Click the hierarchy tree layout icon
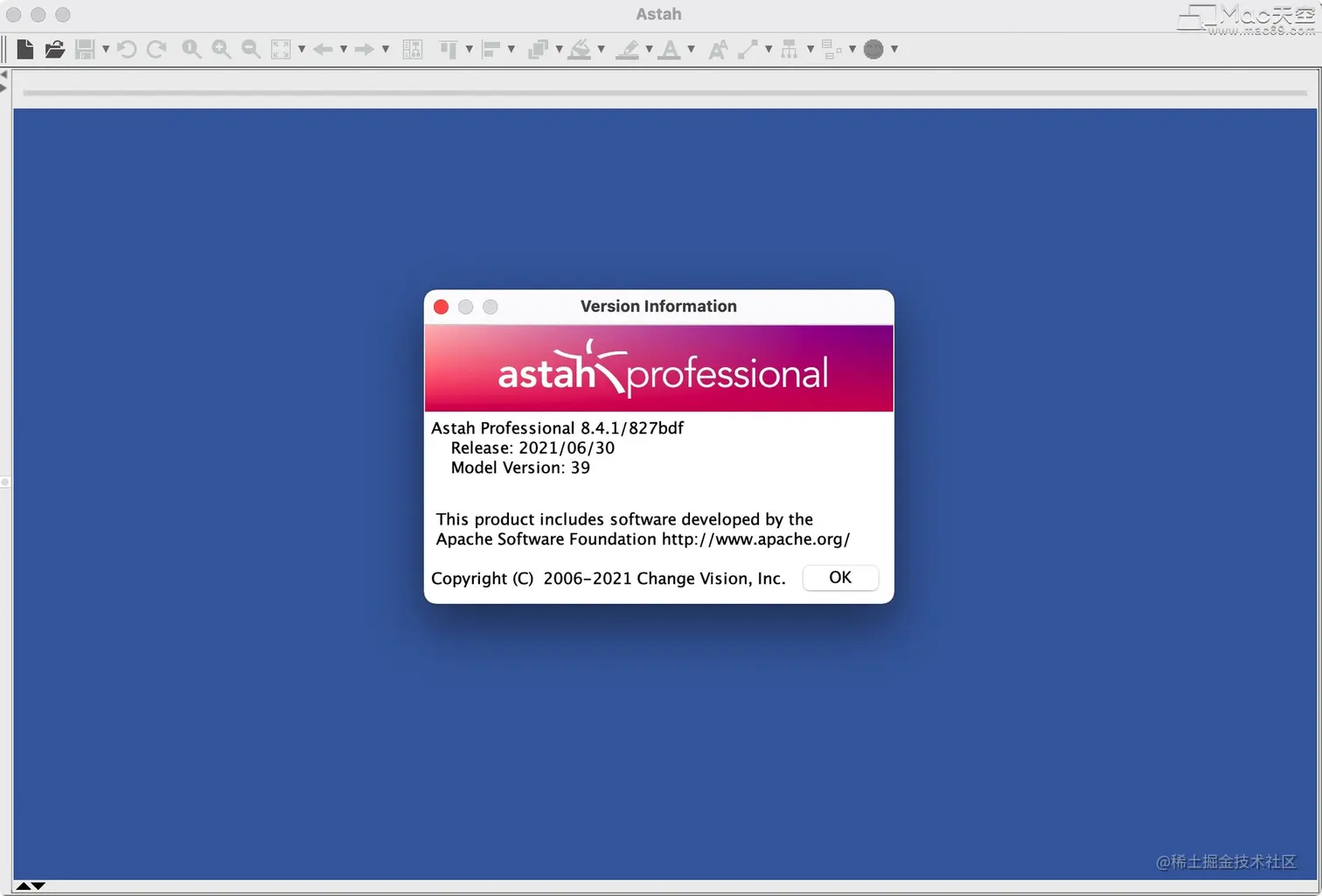Image resolution: width=1322 pixels, height=896 pixels. 790,50
